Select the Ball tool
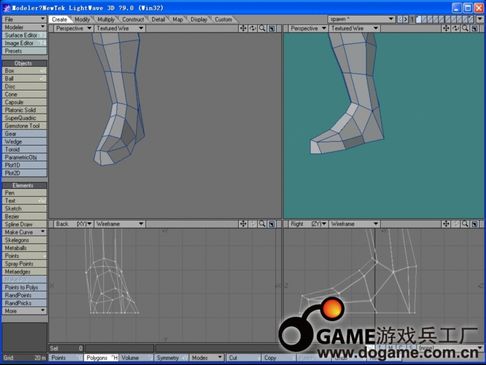 pos(24,78)
